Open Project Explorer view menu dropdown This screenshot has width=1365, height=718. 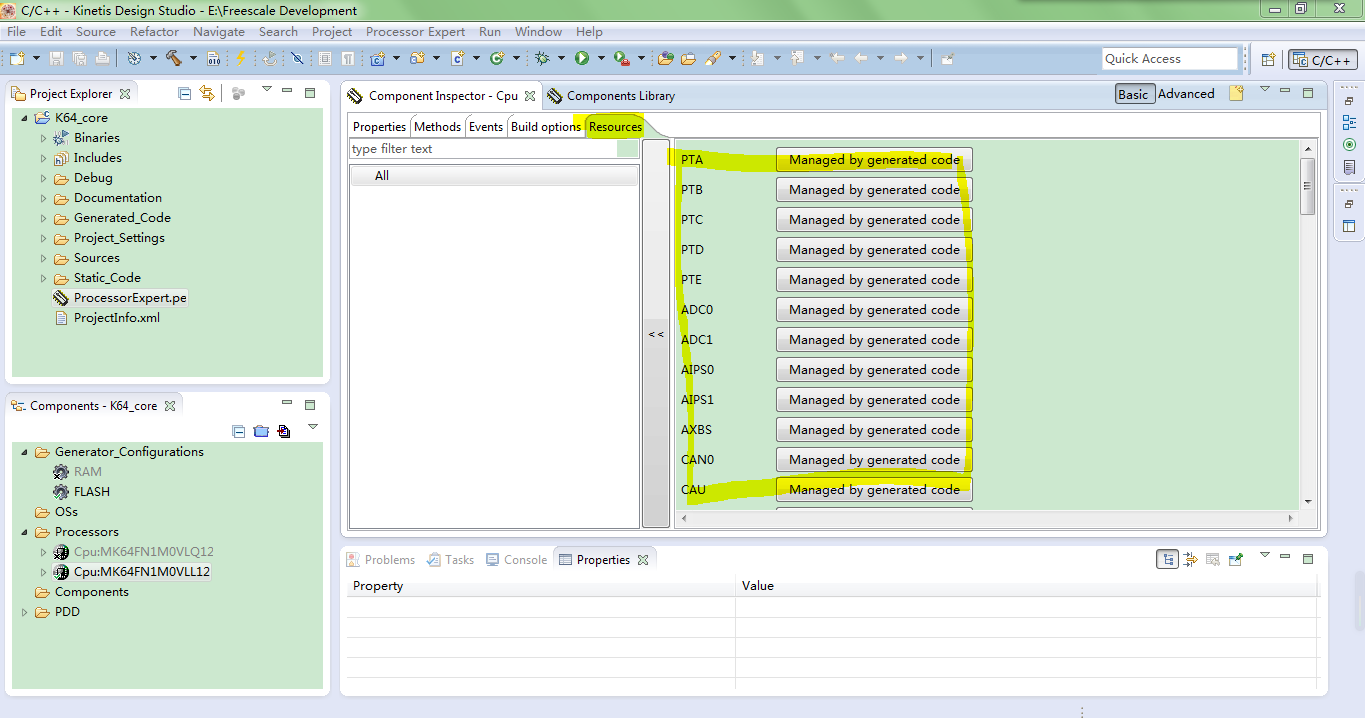point(266,91)
